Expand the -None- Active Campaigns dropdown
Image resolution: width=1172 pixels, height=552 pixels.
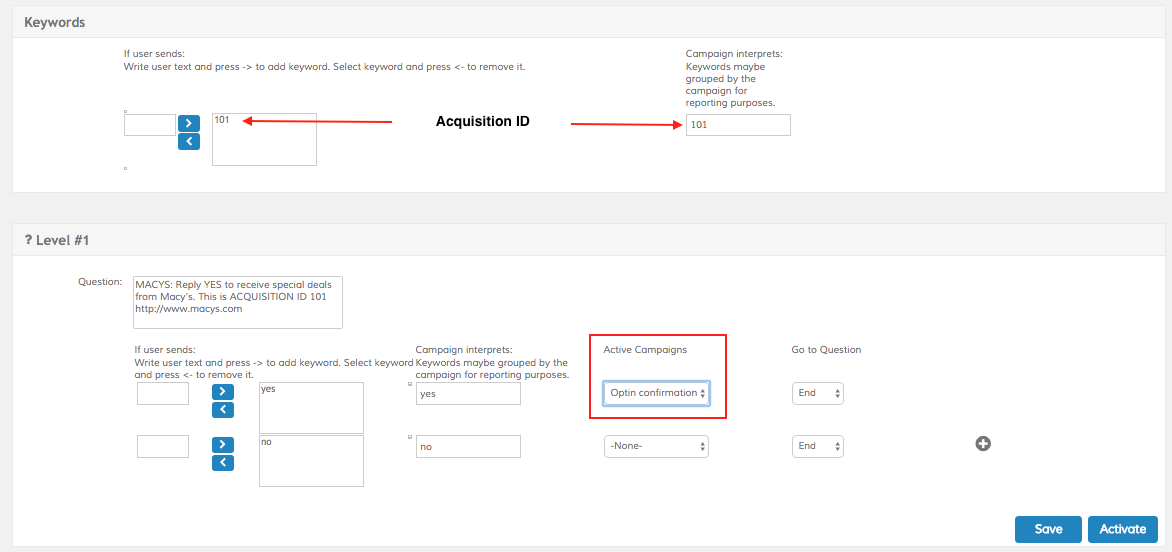pyautogui.click(x=656, y=446)
